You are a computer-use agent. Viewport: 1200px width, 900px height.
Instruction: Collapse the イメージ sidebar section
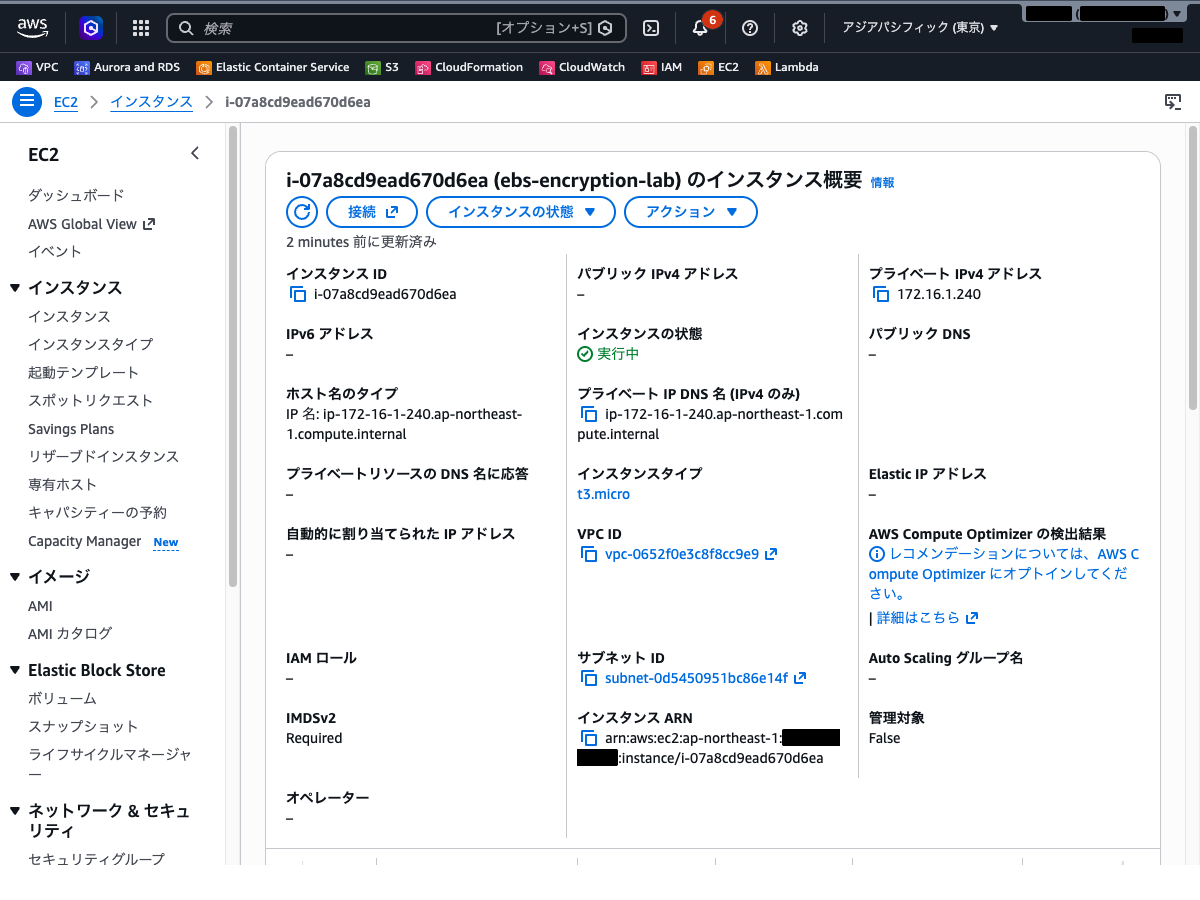point(15,576)
